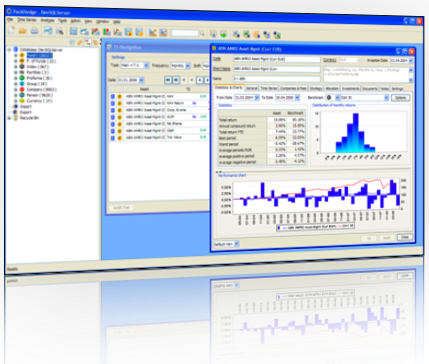
Task: Click into the toolbar search box
Action: pyautogui.click(x=185, y=33)
